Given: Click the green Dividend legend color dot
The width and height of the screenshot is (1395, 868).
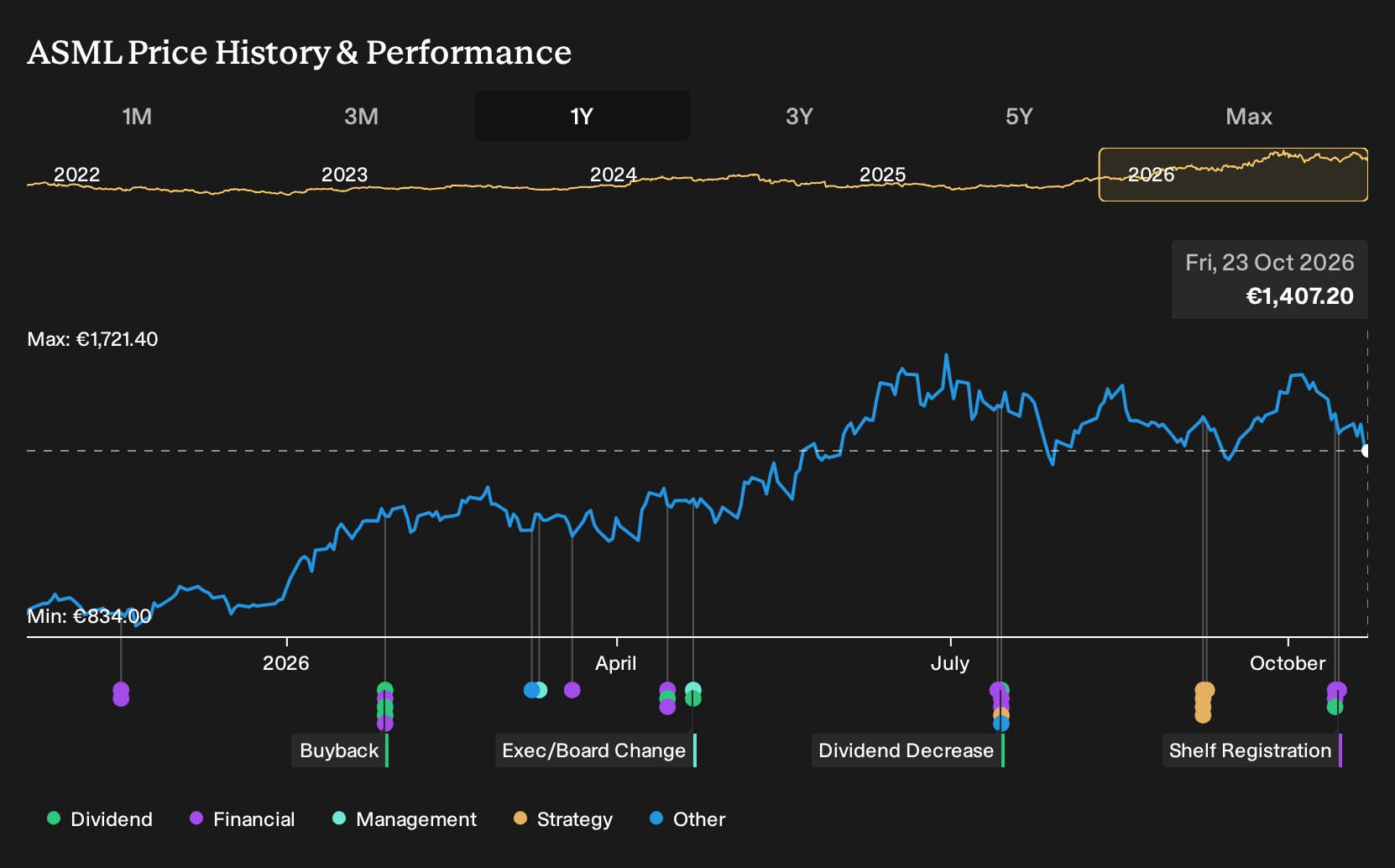Looking at the screenshot, I should pos(54,818).
